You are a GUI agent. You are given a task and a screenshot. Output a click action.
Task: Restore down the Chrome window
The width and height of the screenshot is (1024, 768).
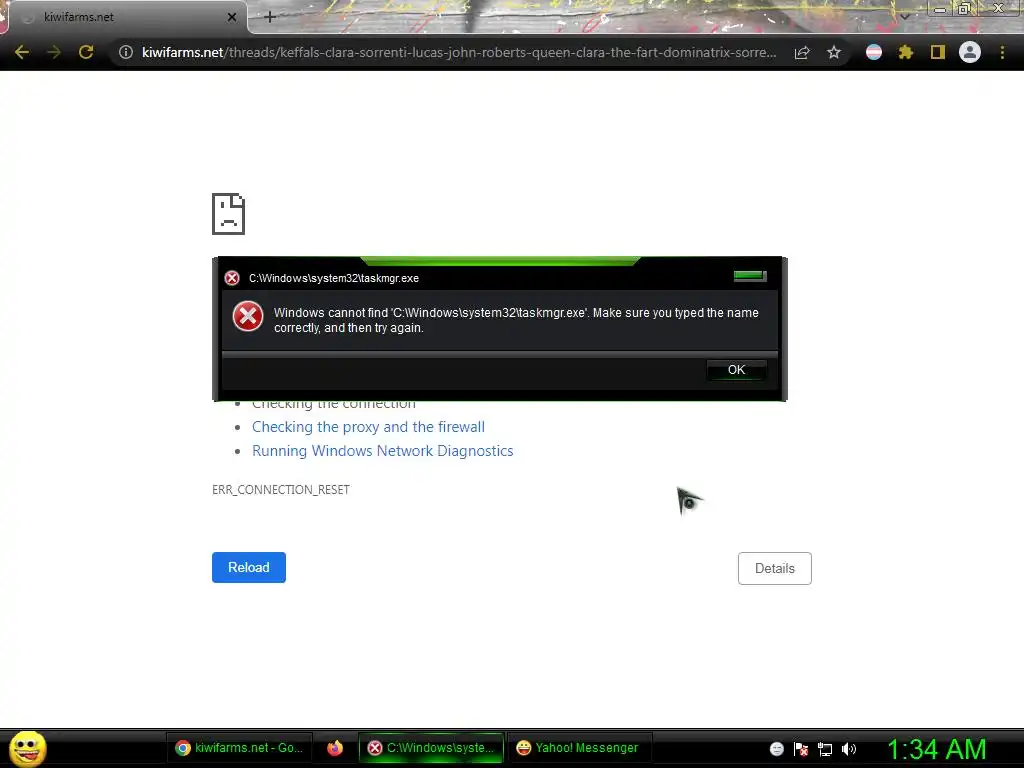[x=964, y=9]
